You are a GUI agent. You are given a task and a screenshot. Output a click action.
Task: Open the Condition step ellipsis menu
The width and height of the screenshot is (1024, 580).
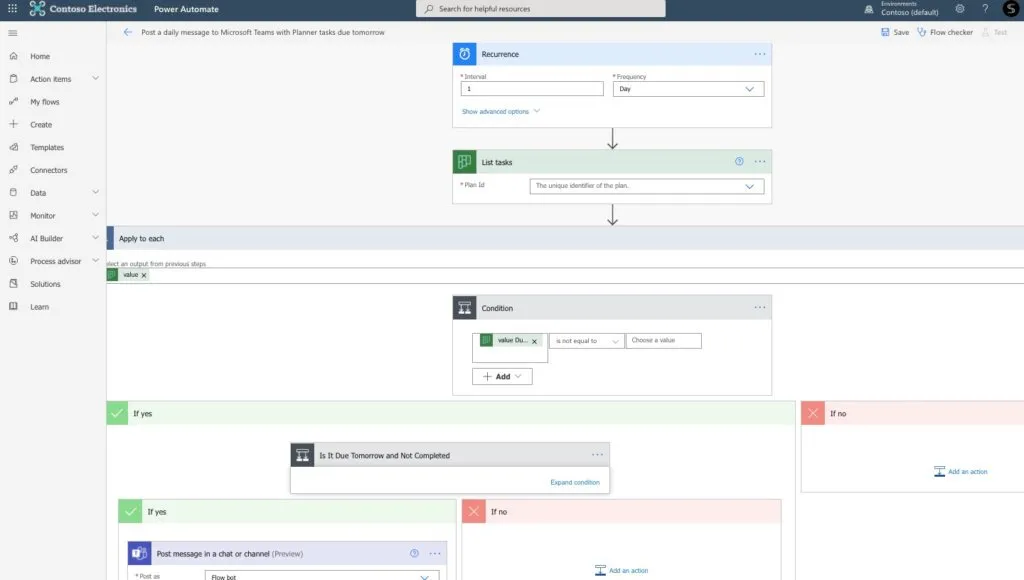[760, 307]
